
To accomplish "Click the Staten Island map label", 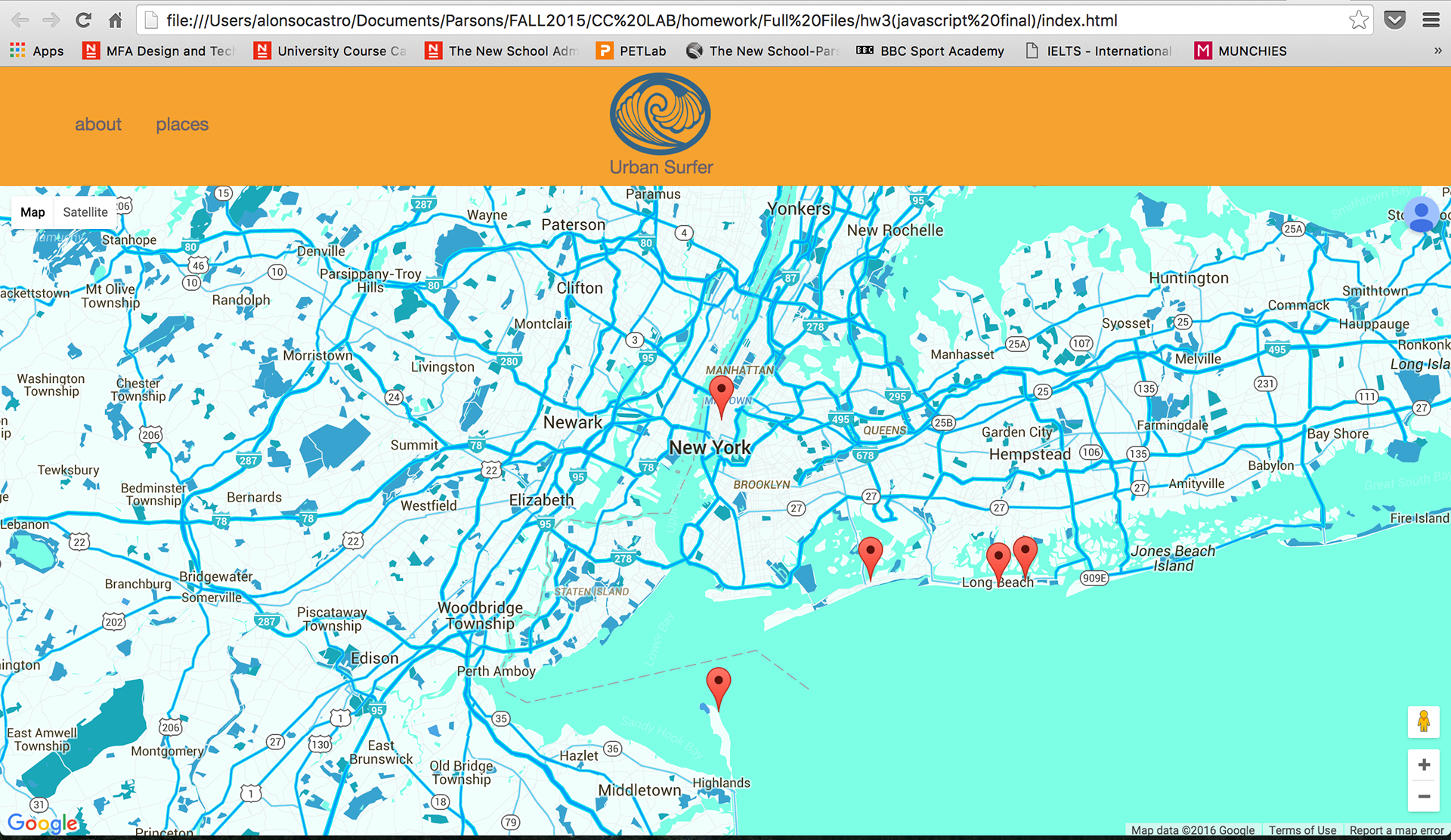I will coord(592,591).
